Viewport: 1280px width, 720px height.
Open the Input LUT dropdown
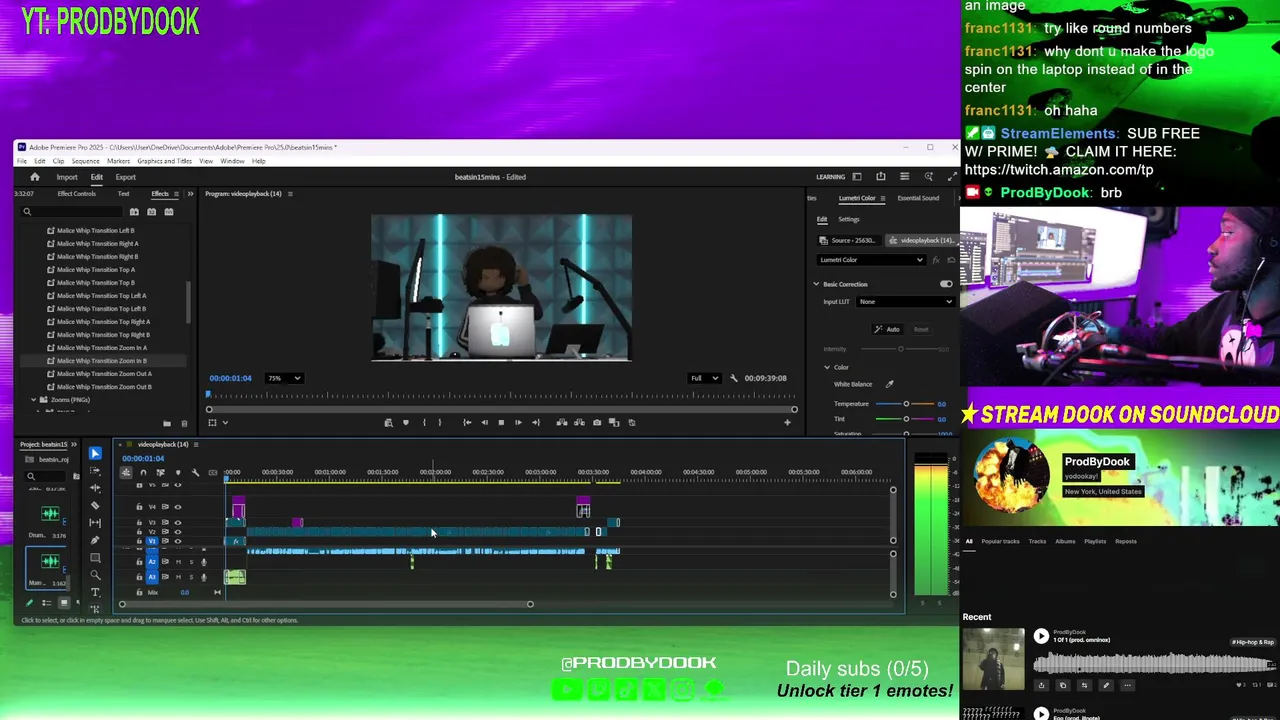[x=905, y=302]
